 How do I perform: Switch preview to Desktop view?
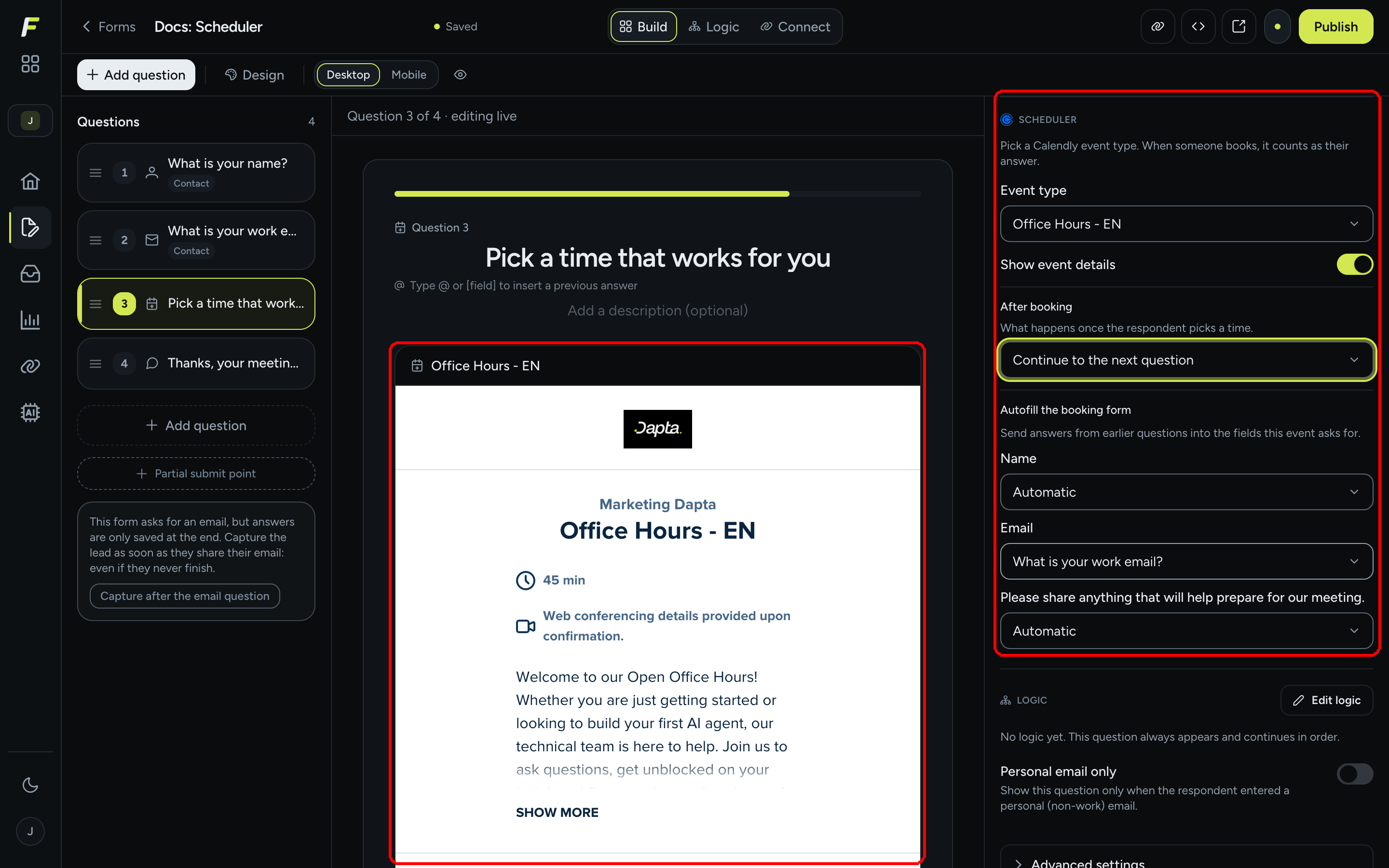[348, 75]
